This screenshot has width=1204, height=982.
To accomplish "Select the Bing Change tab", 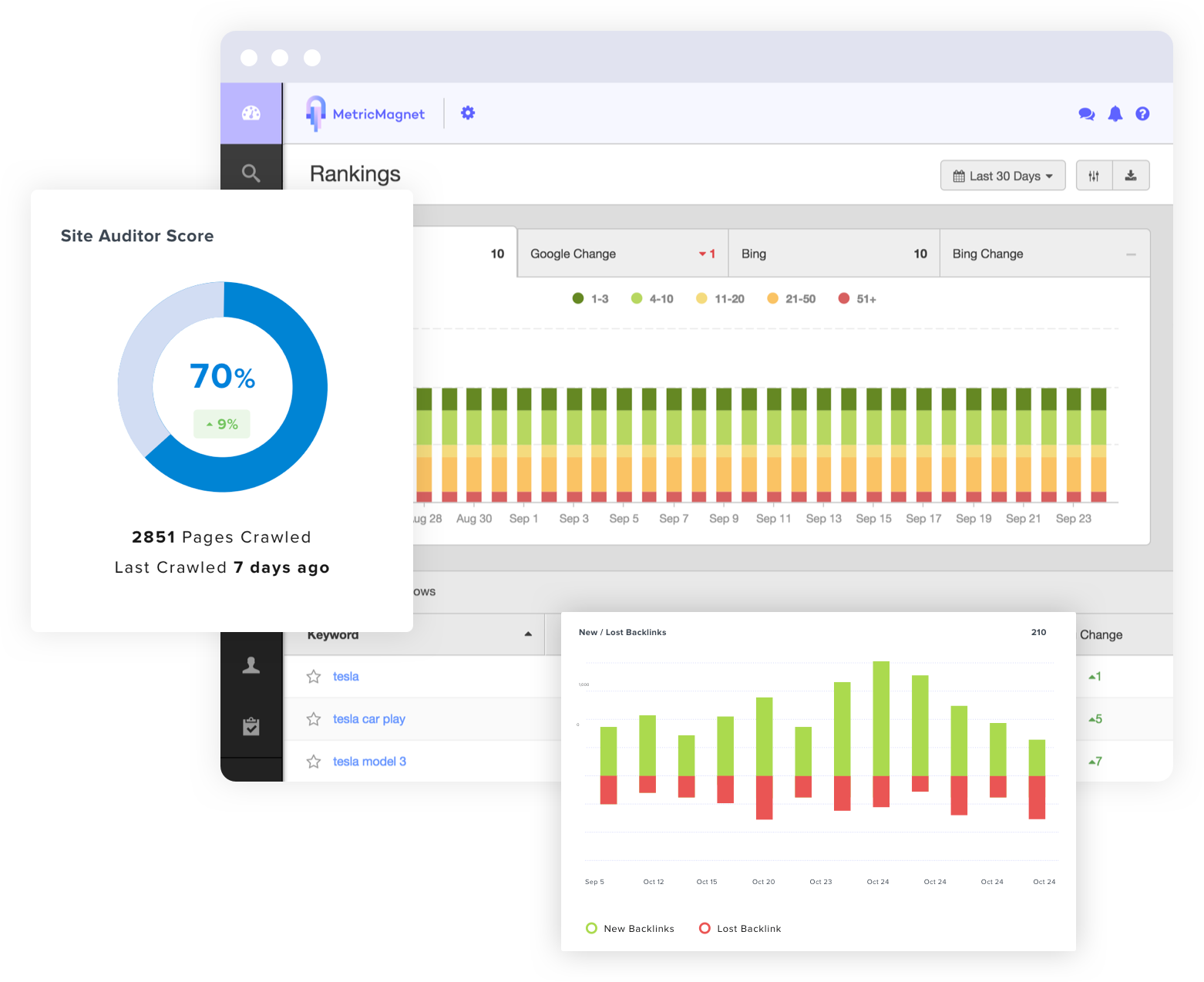I will [1044, 254].
